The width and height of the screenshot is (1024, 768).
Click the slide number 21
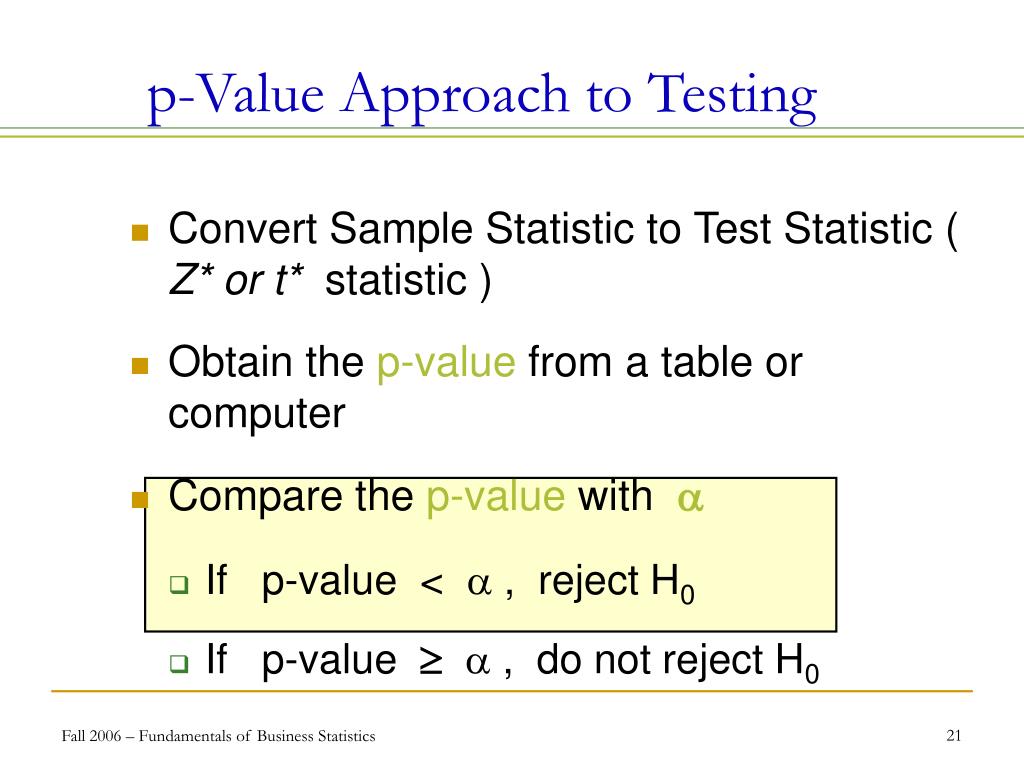[953, 736]
